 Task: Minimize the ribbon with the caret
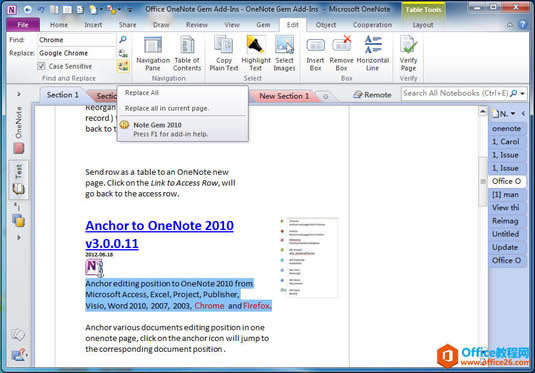tap(510, 25)
